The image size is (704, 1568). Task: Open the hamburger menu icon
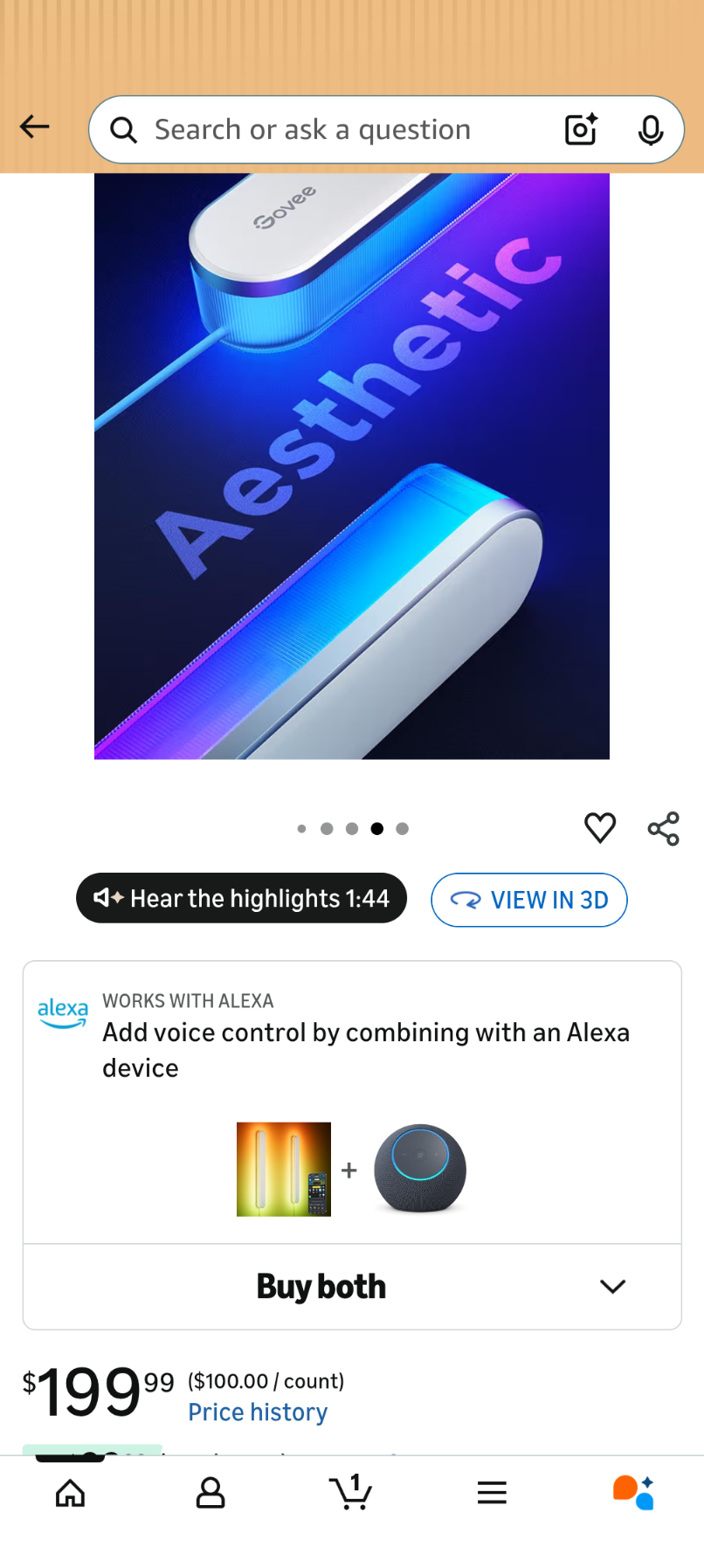click(x=492, y=1493)
